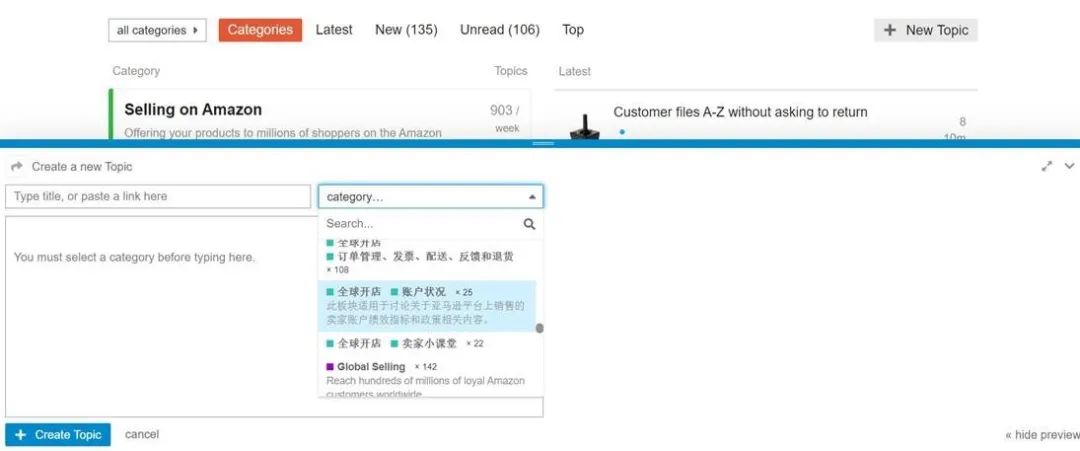The width and height of the screenshot is (1080, 451).
Task: Click the New Topic button
Action: pyautogui.click(x=926, y=30)
